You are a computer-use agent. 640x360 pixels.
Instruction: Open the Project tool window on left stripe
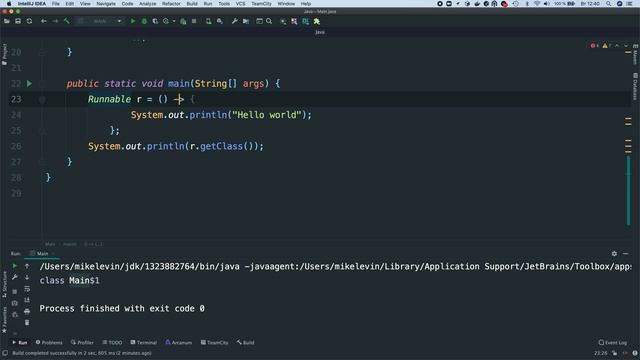[4, 54]
